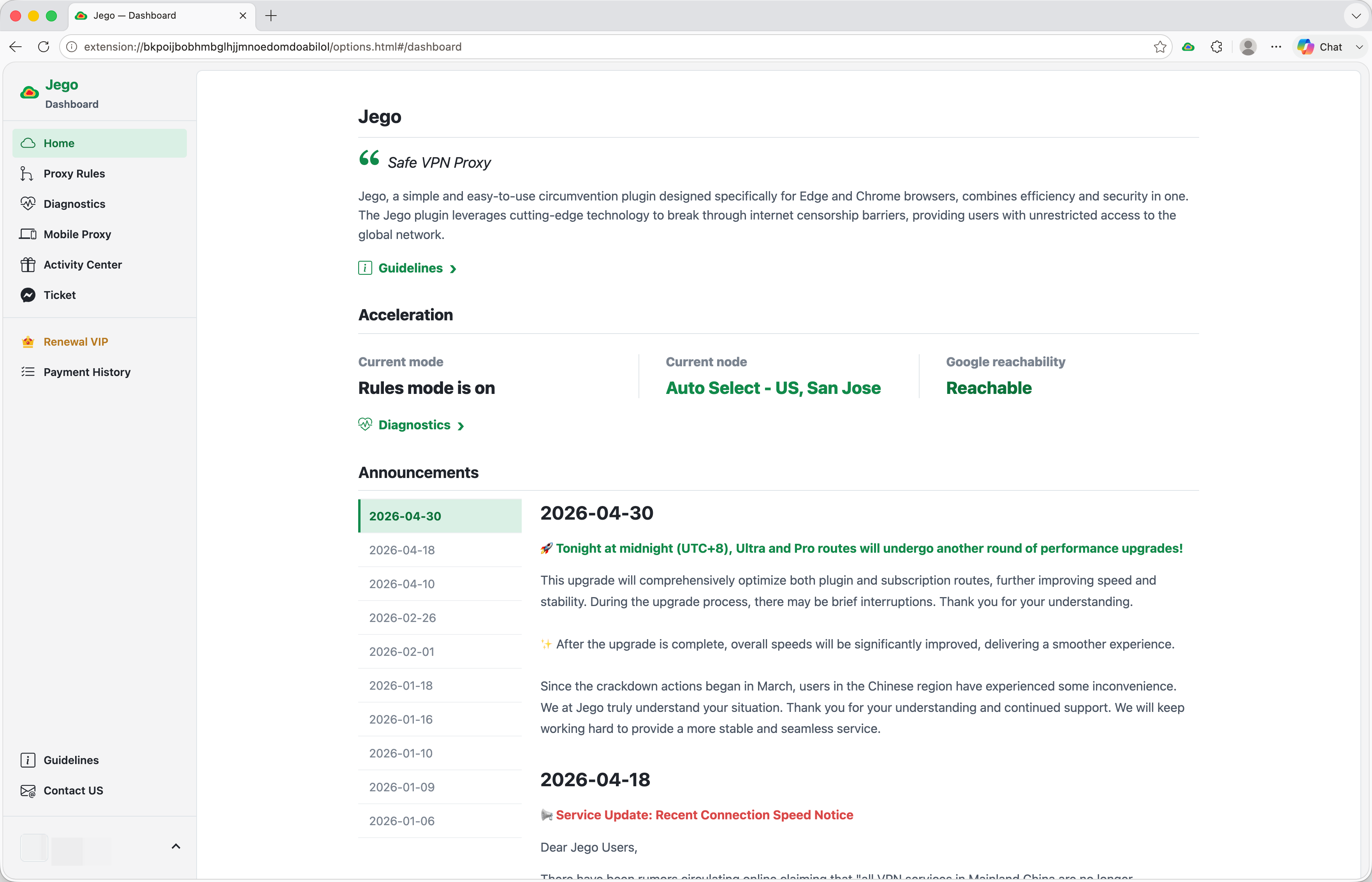1372x882 pixels.
Task: Click the sparkles emoji before After the upgrade
Action: pos(547,644)
